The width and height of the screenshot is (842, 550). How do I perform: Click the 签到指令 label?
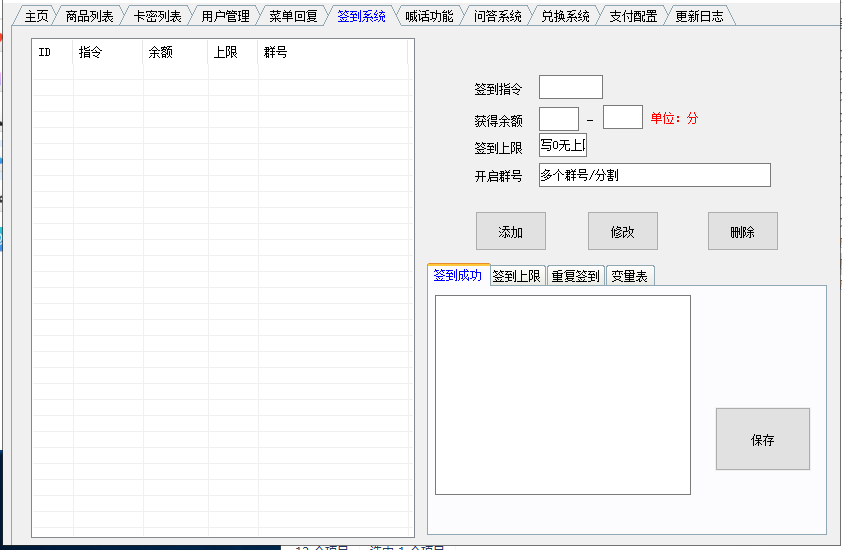[498, 89]
